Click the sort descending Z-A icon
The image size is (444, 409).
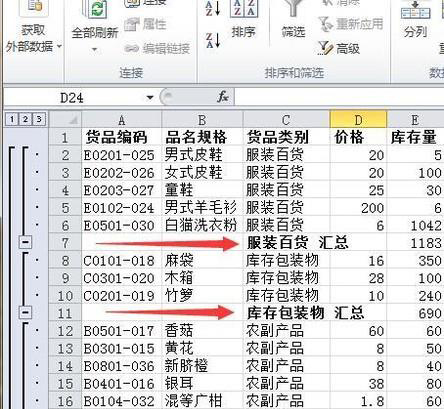point(213,40)
